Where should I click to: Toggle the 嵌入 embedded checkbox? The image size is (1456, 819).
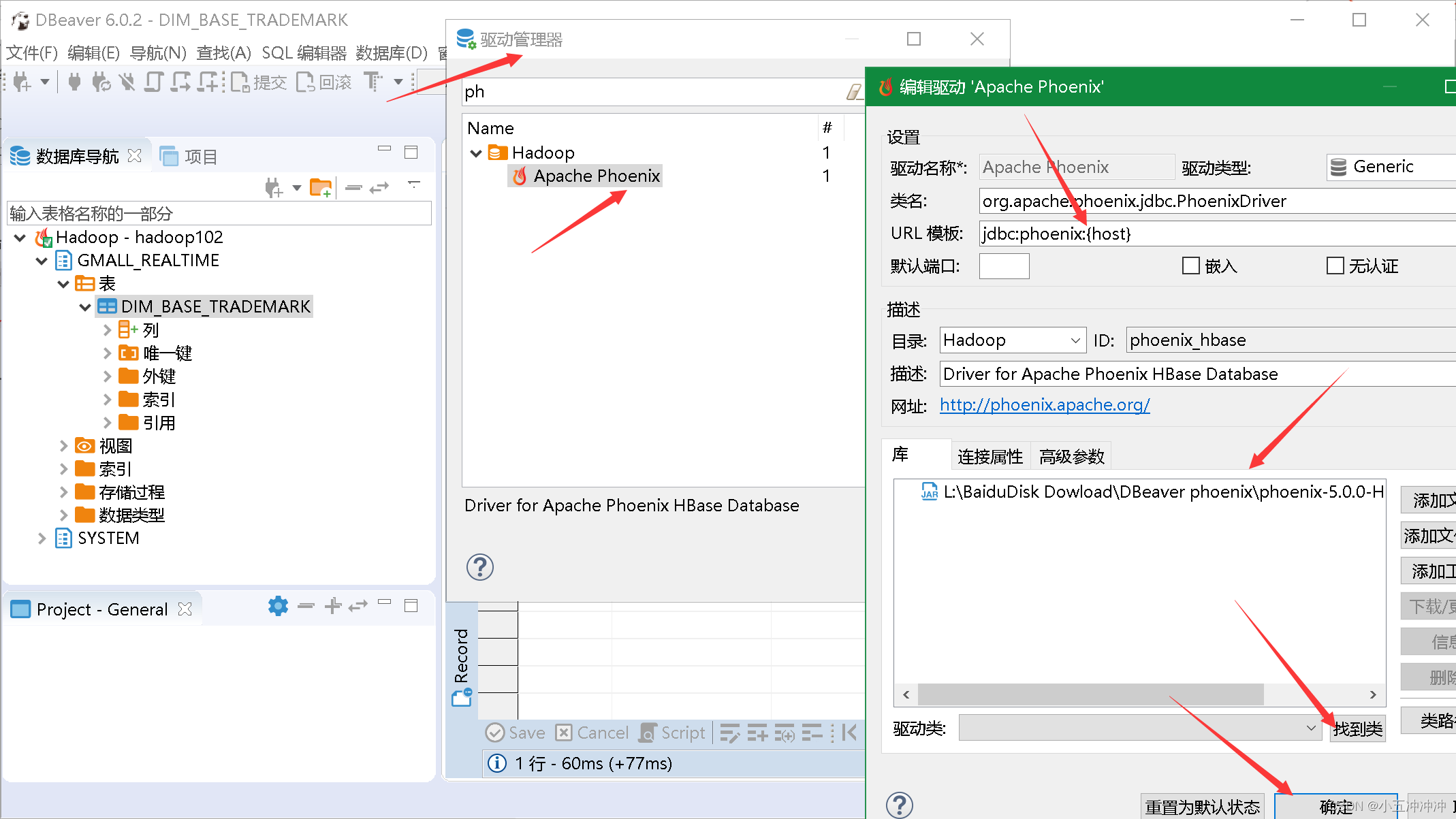(1190, 266)
